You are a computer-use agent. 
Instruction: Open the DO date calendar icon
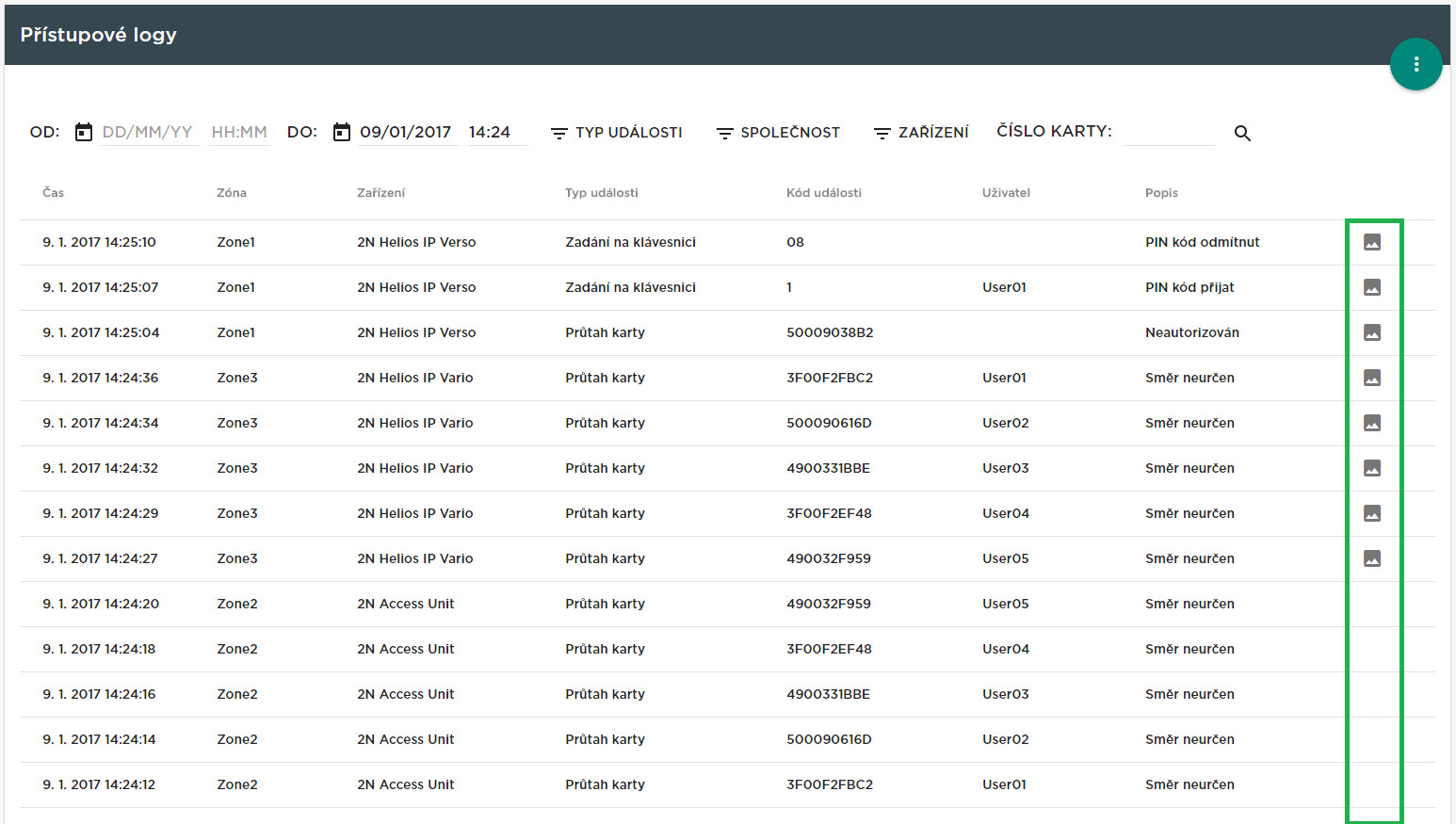click(x=342, y=132)
